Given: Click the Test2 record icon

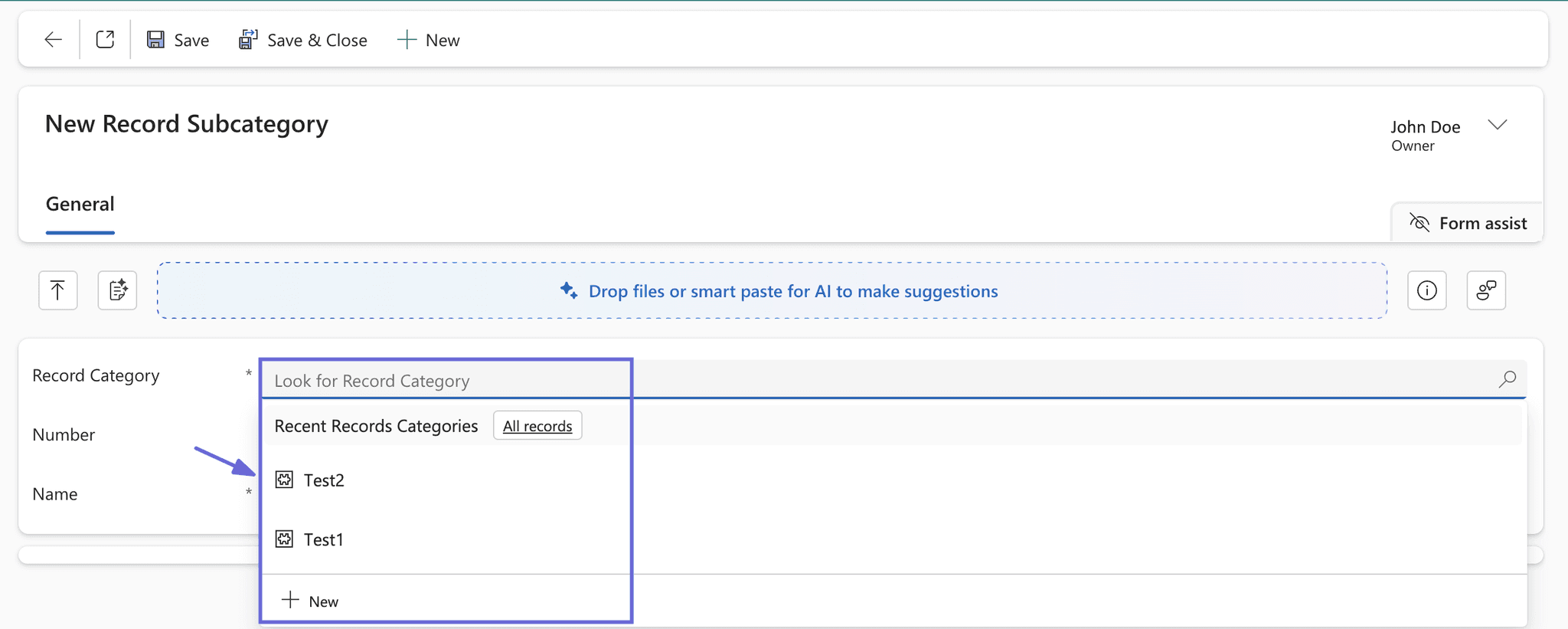Looking at the screenshot, I should (x=284, y=480).
